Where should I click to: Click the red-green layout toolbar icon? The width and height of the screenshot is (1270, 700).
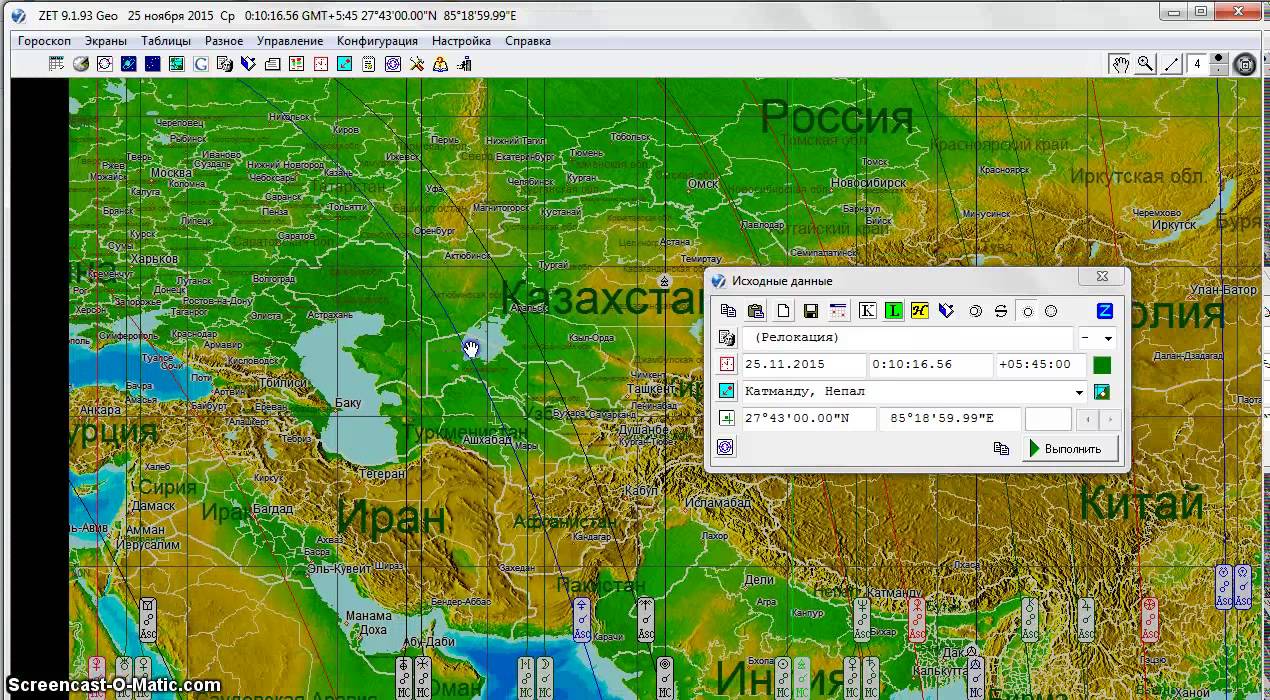tap(297, 64)
